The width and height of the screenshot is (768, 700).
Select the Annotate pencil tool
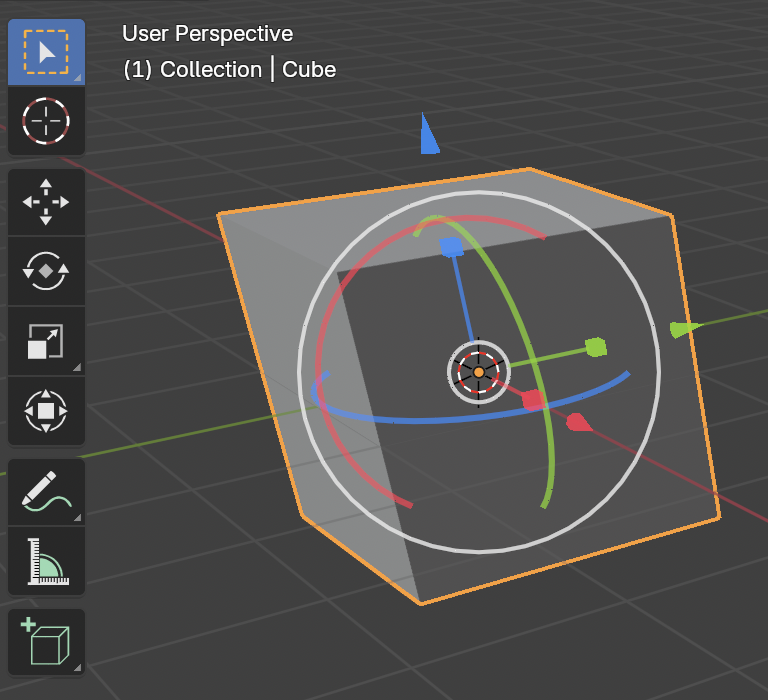tap(46, 491)
